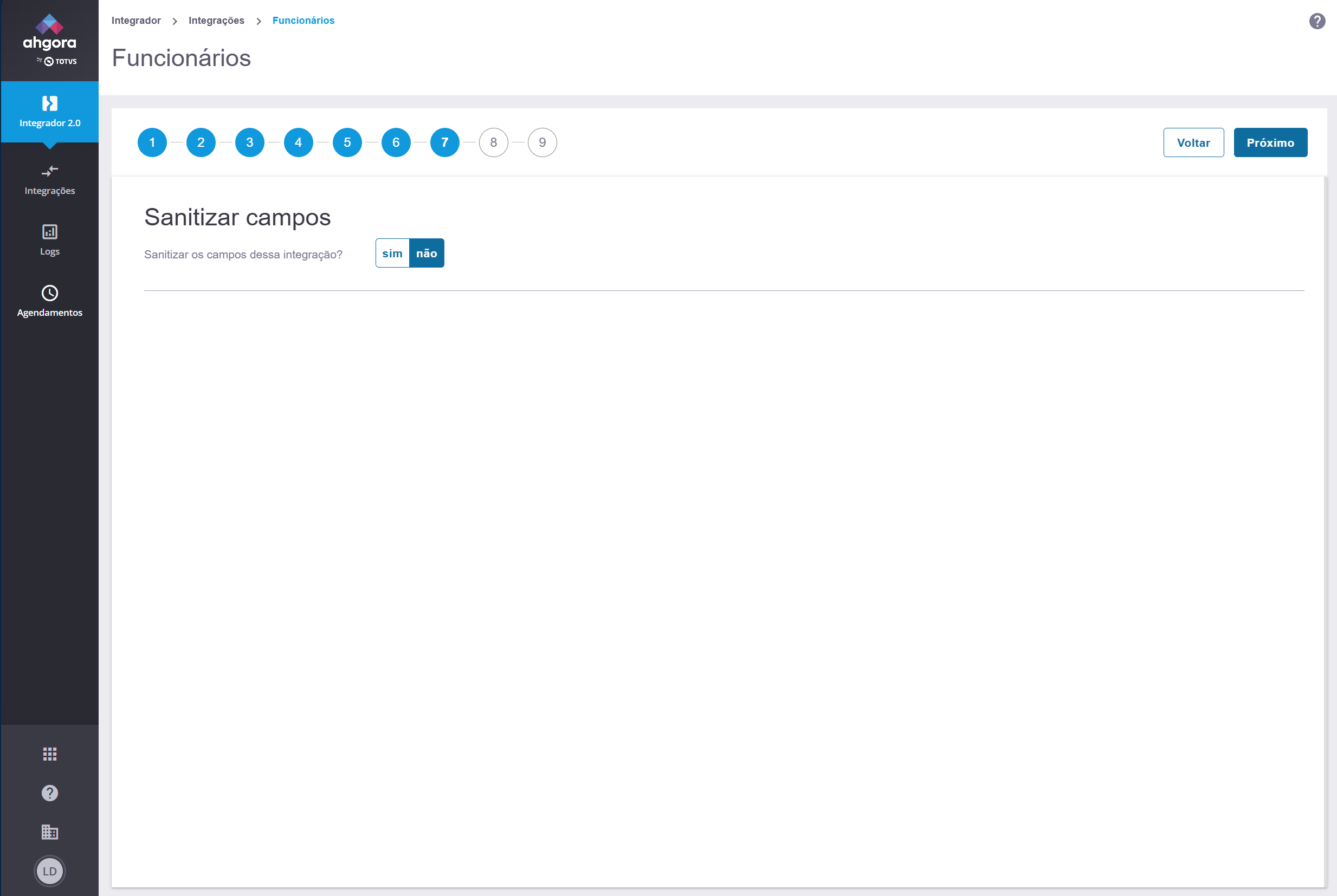Click the sidebar help question icon

[x=50, y=793]
